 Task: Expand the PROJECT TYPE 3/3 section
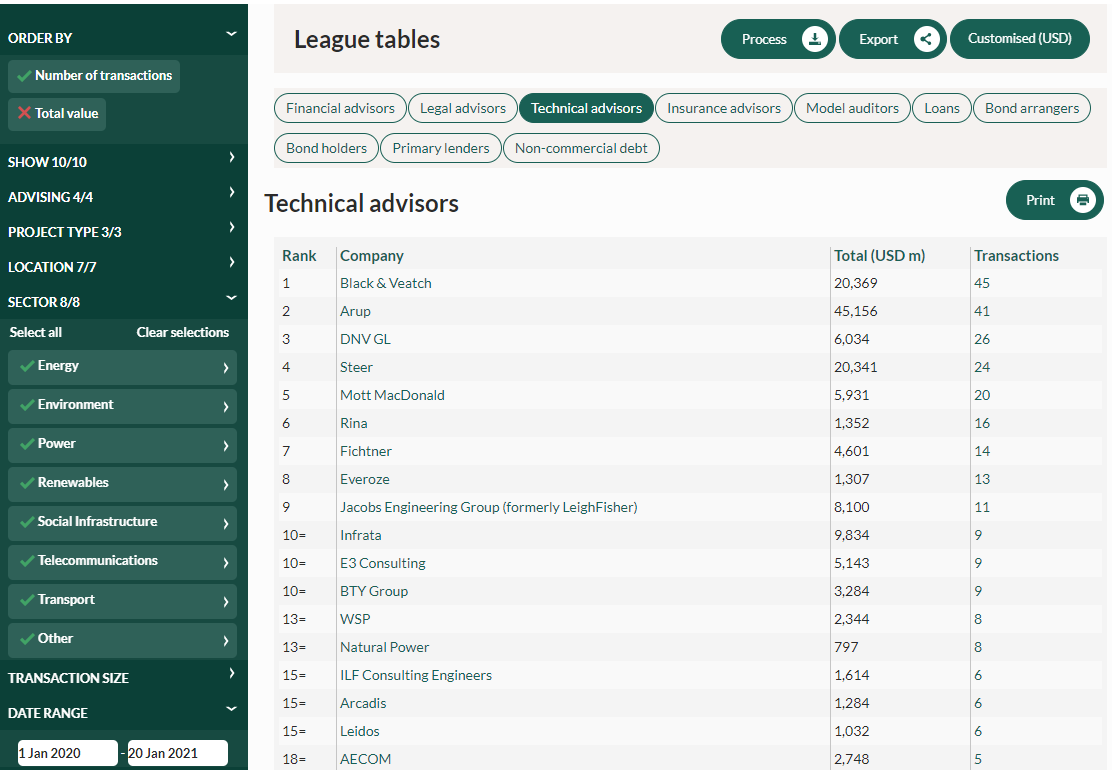coord(231,227)
